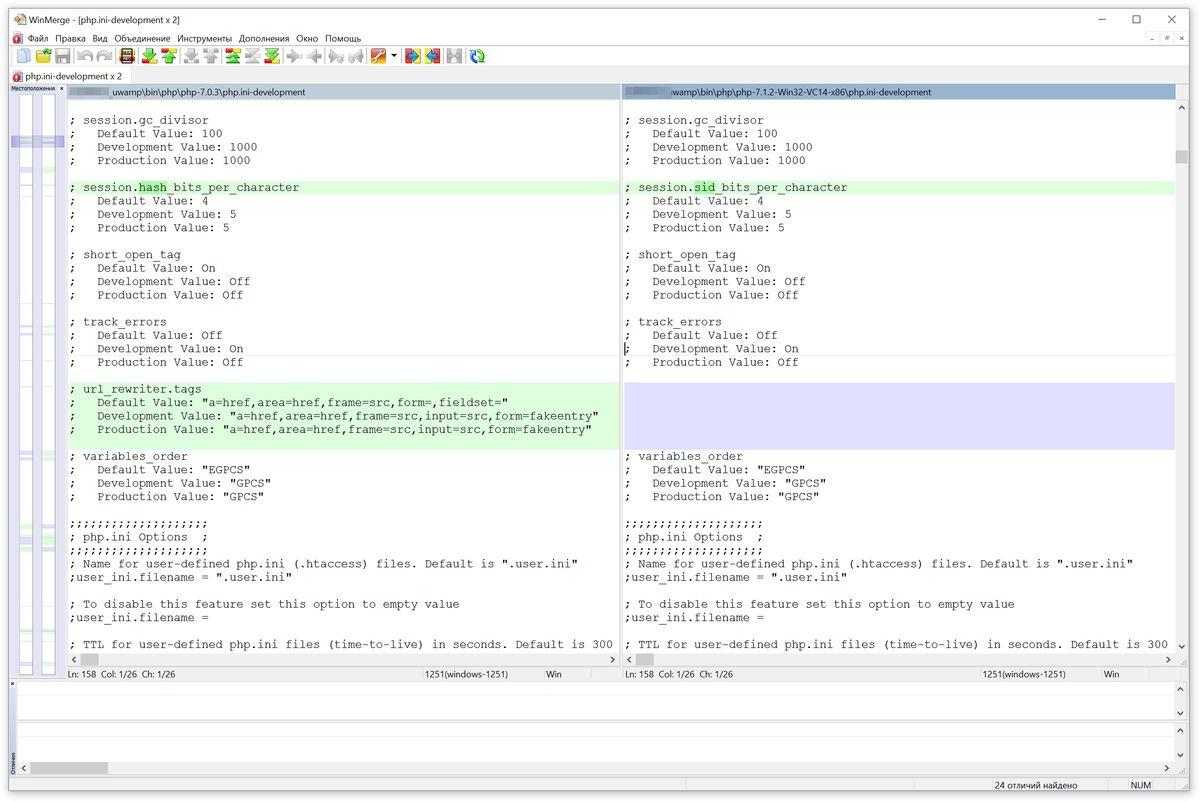Open files with the folder icon
The width and height of the screenshot is (1200, 802).
(x=43, y=56)
